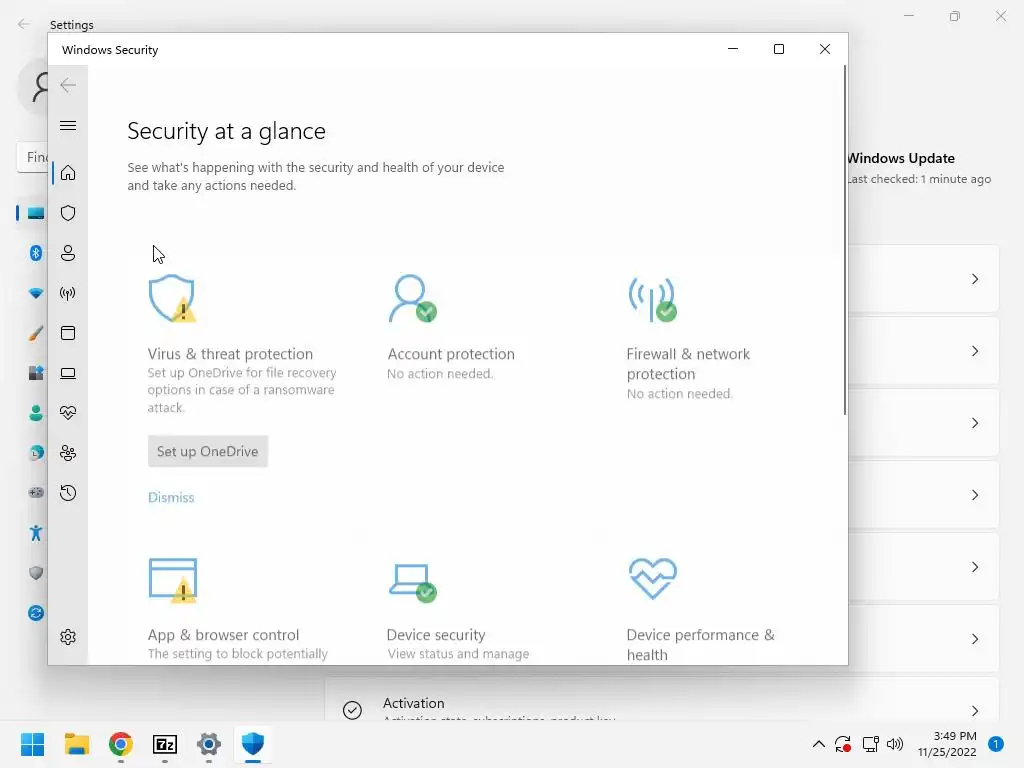Open Device performance & health heading
1024x768 pixels.
pyautogui.click(x=700, y=645)
